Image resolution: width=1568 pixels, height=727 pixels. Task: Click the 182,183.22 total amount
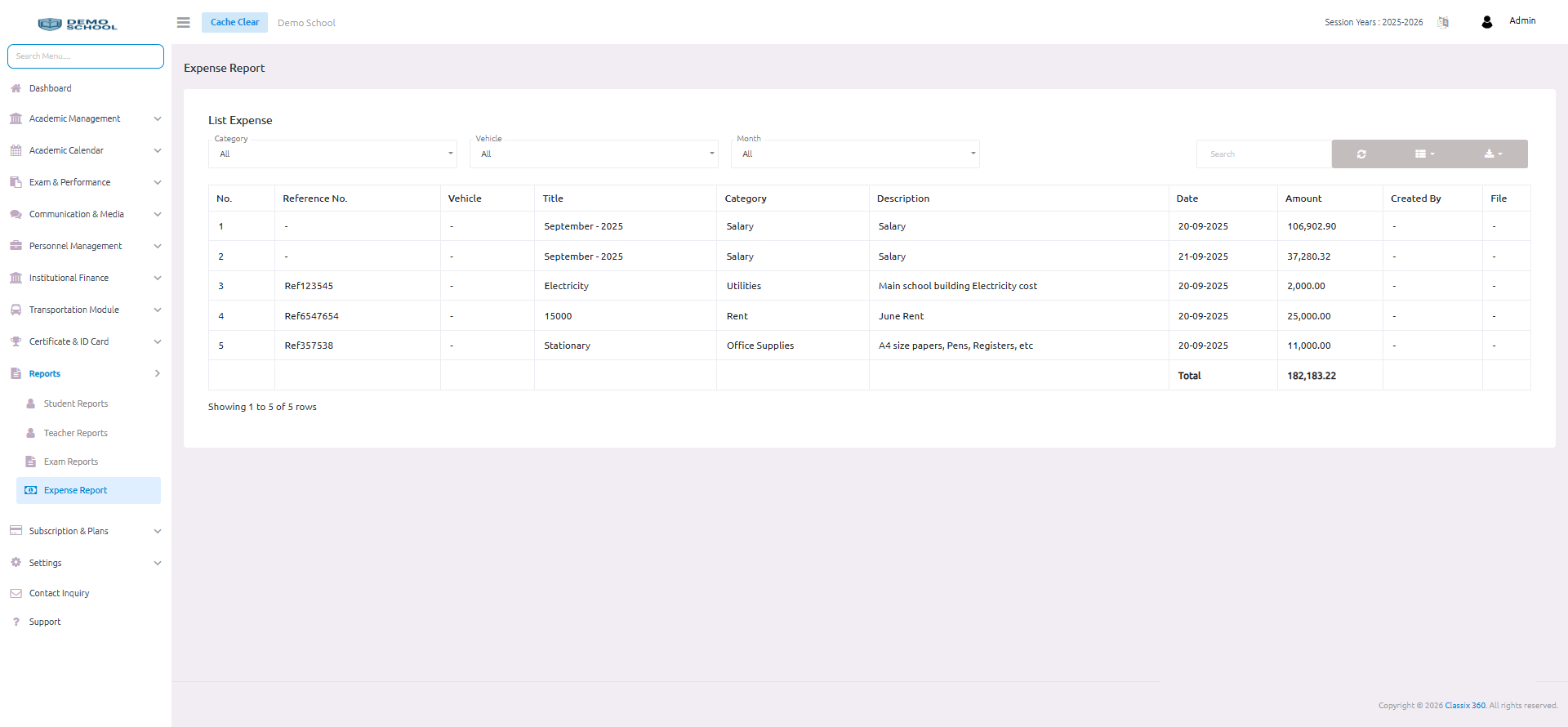click(1312, 376)
